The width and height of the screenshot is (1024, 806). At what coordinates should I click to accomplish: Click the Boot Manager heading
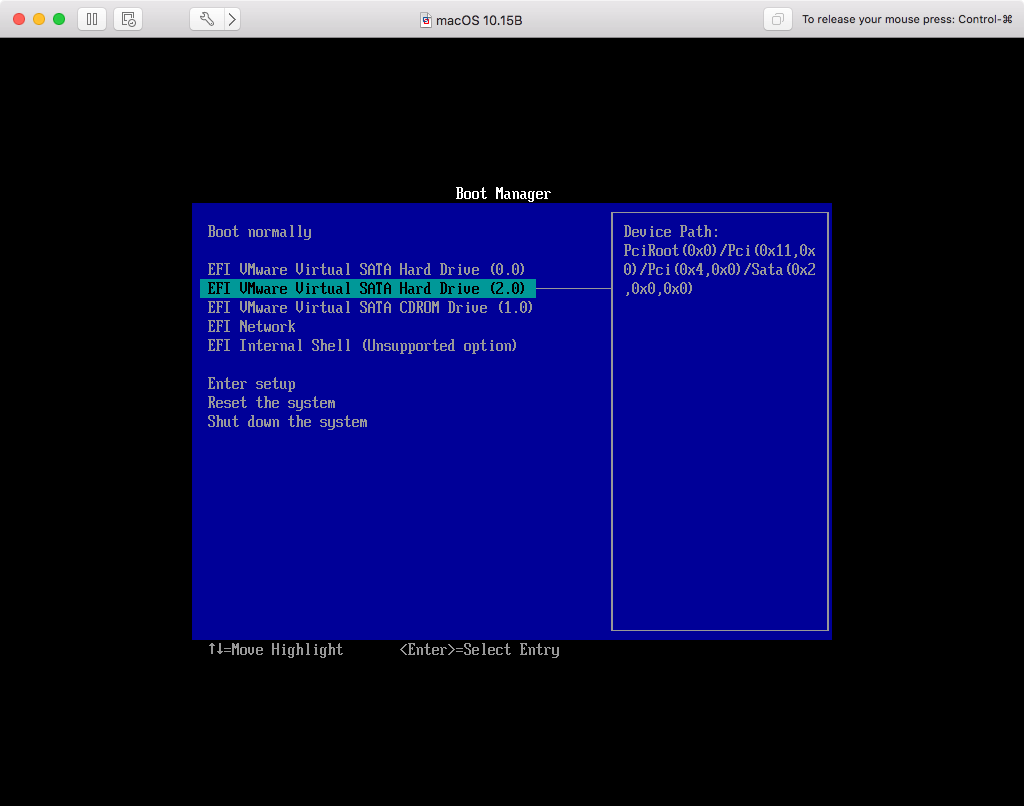503,194
